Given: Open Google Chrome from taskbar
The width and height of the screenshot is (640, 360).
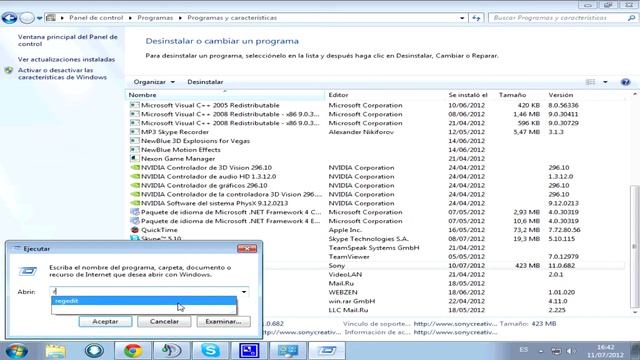Looking at the screenshot, I should pos(133,351).
